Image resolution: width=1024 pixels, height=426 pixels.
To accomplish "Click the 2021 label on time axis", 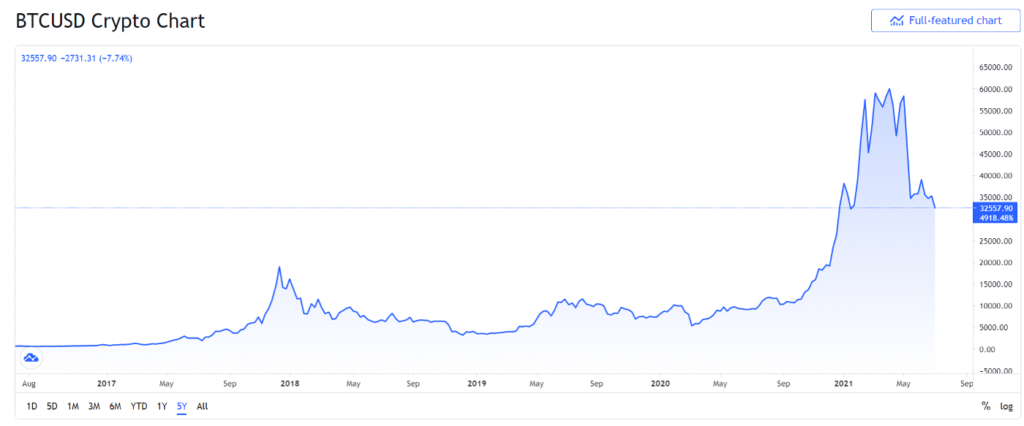I will (x=844, y=382).
